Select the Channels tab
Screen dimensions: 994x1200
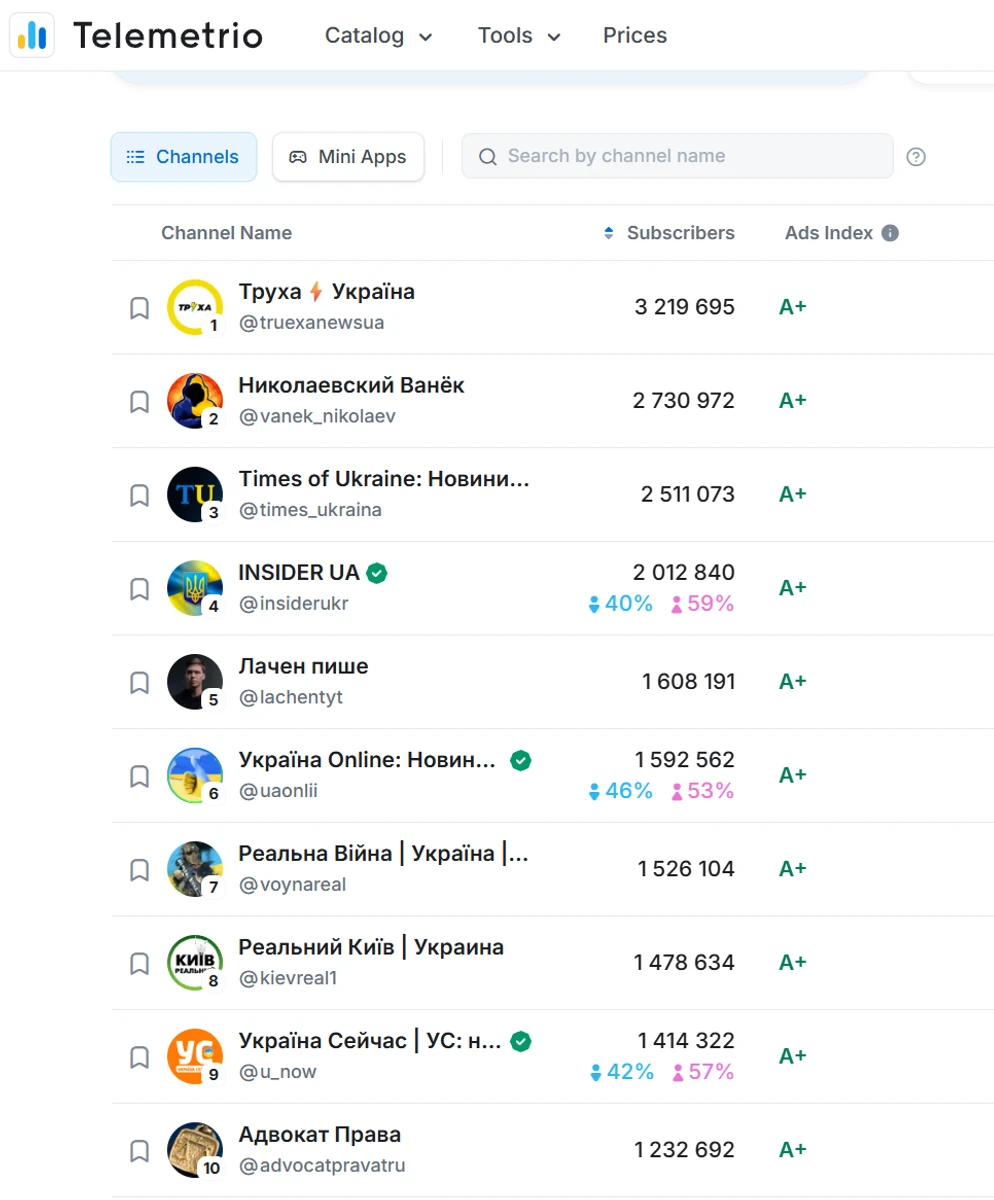183,157
